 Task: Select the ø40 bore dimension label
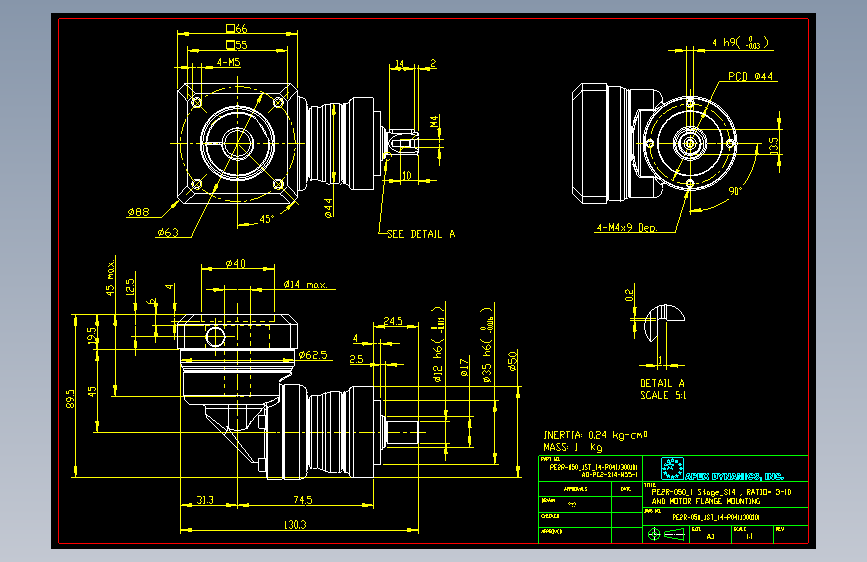pos(236,263)
